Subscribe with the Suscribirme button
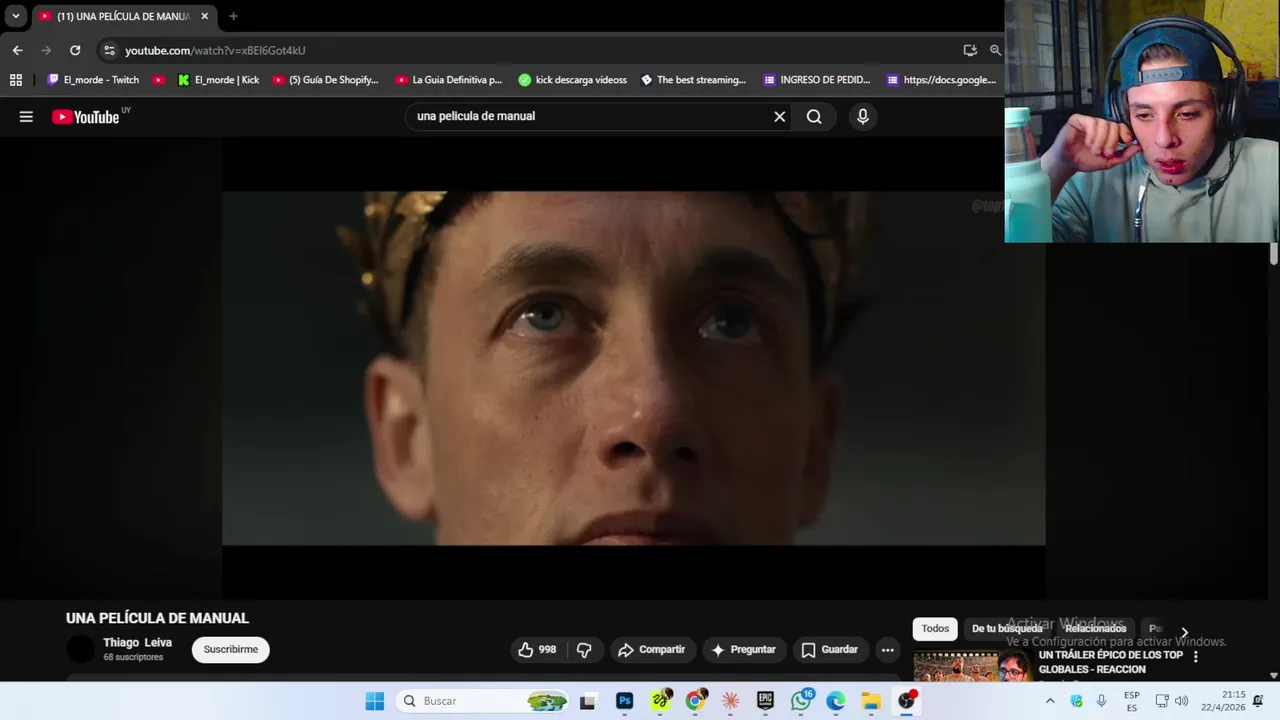The width and height of the screenshot is (1280, 720). 231,650
